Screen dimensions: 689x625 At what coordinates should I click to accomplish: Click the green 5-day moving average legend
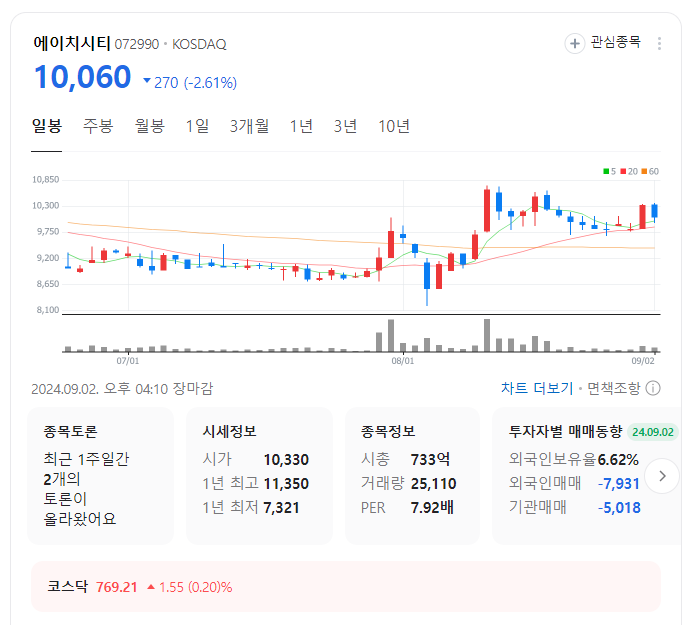coord(609,171)
